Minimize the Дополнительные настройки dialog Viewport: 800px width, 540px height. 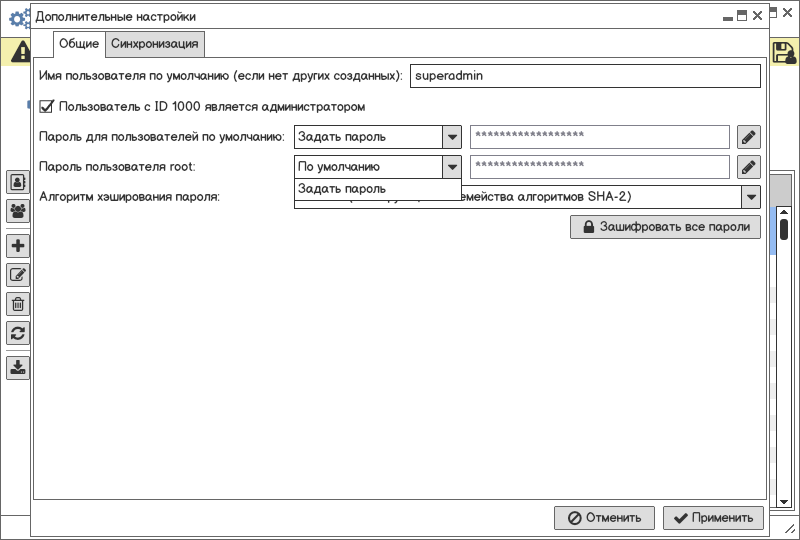[728, 17]
